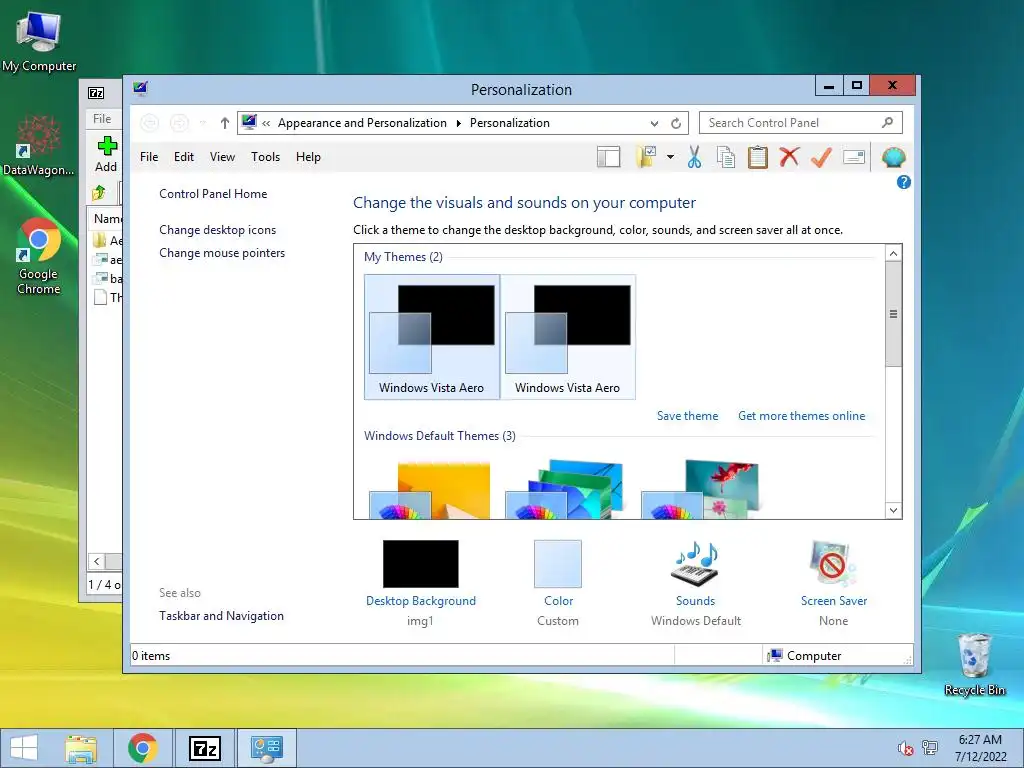This screenshot has width=1024, height=768.
Task: Click the Paste clipboard toolbar icon
Action: [x=758, y=157]
